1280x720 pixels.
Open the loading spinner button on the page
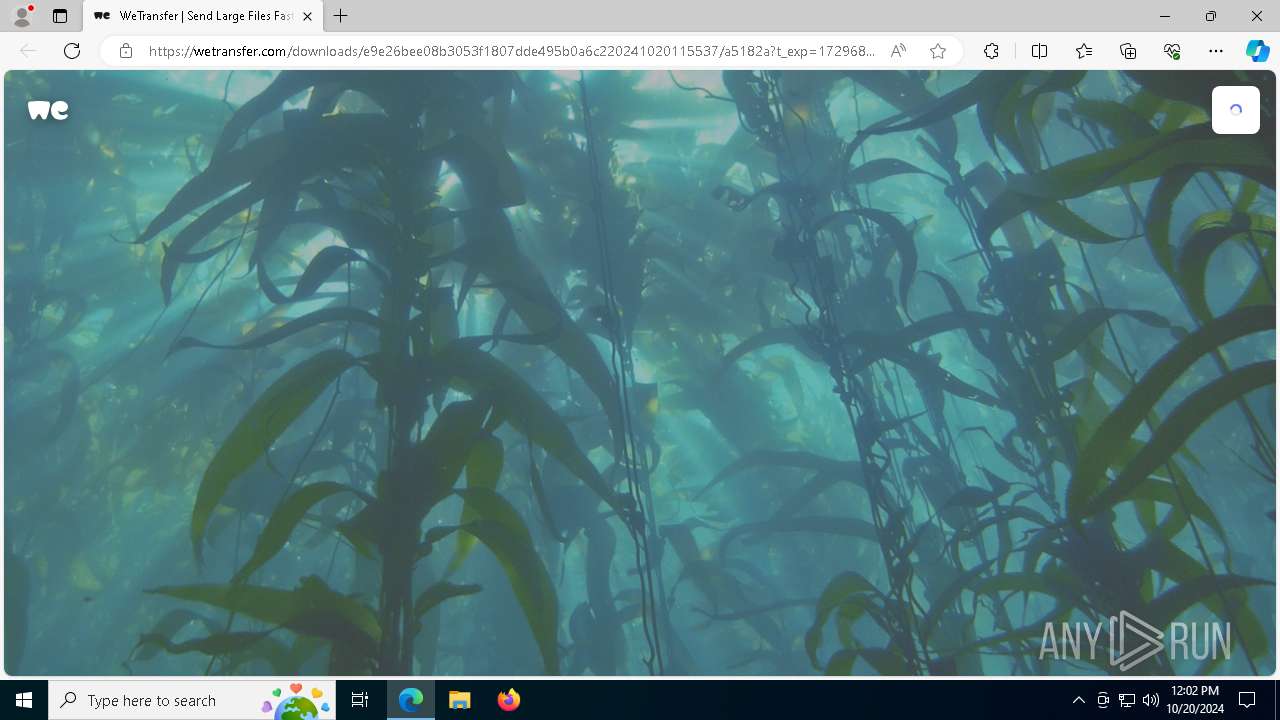[x=1236, y=110]
